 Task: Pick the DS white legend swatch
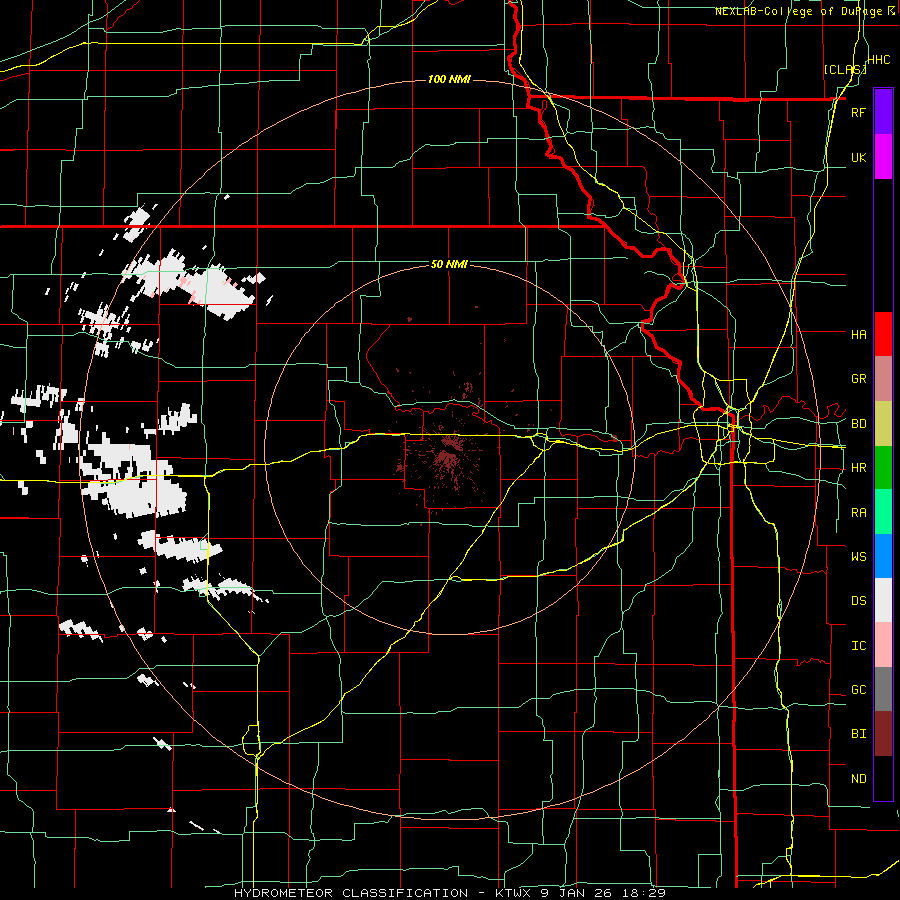(x=883, y=600)
